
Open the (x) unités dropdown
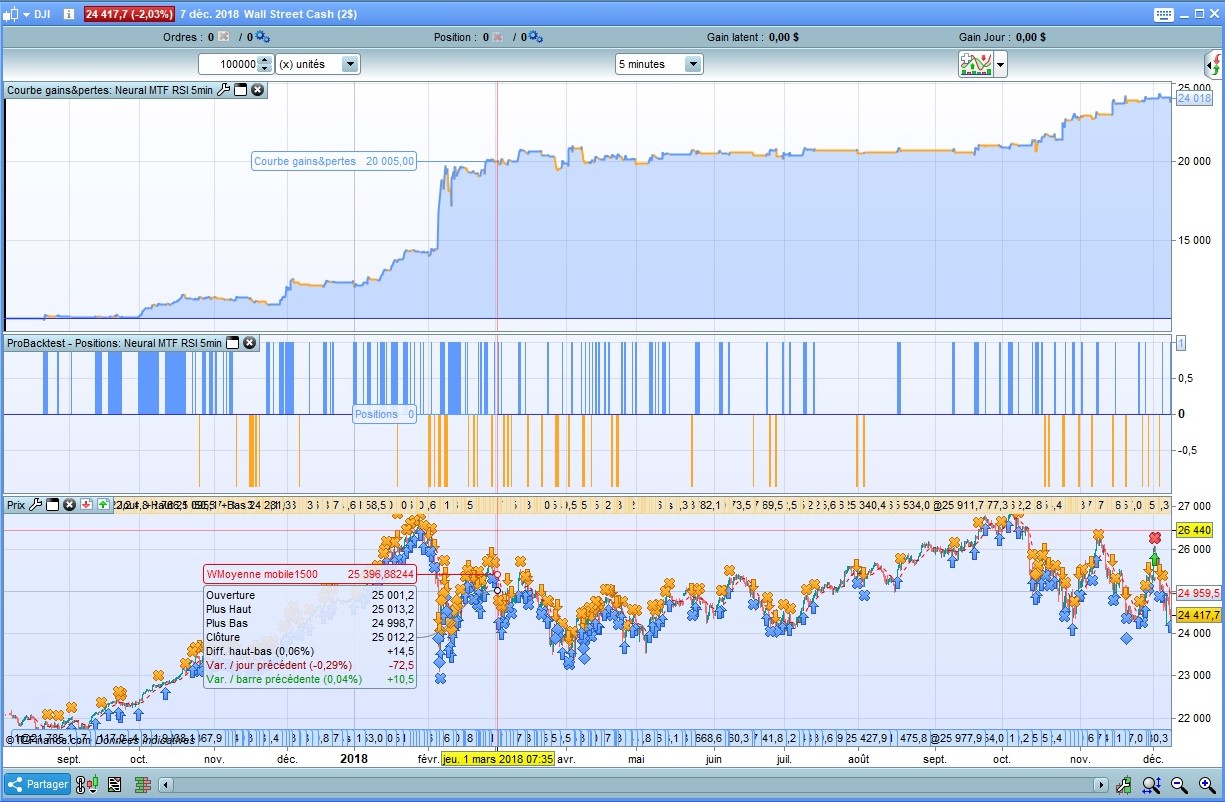coord(317,64)
